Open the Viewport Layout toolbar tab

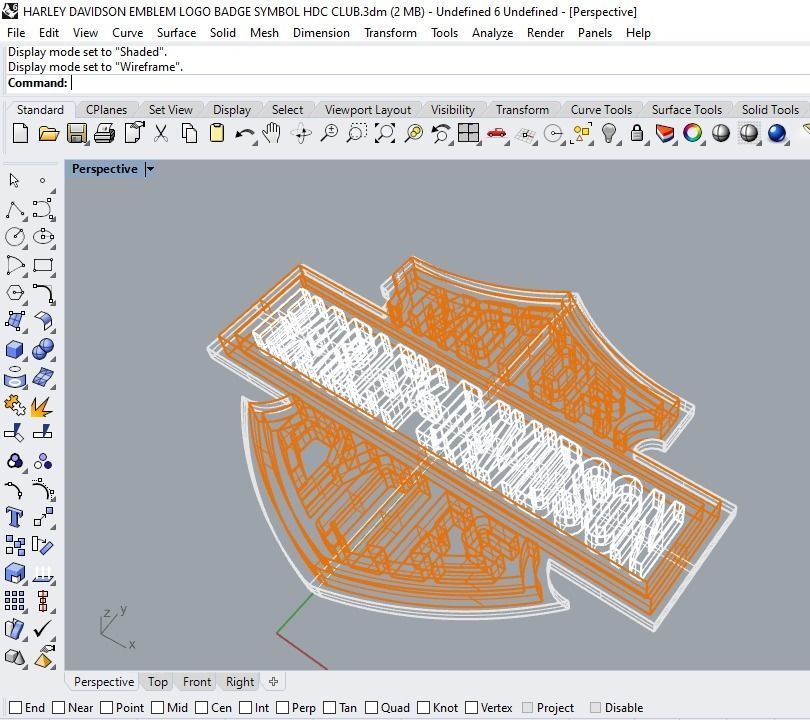click(368, 109)
